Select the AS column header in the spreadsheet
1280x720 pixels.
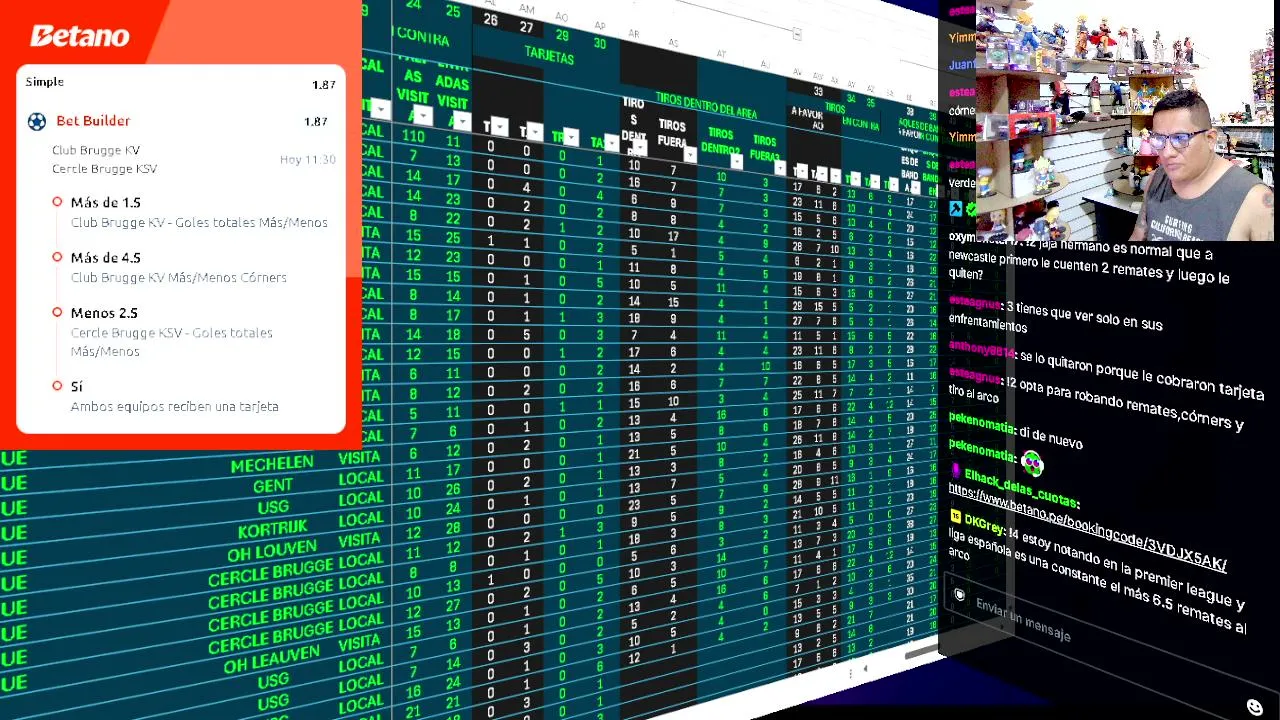pyautogui.click(x=673, y=43)
